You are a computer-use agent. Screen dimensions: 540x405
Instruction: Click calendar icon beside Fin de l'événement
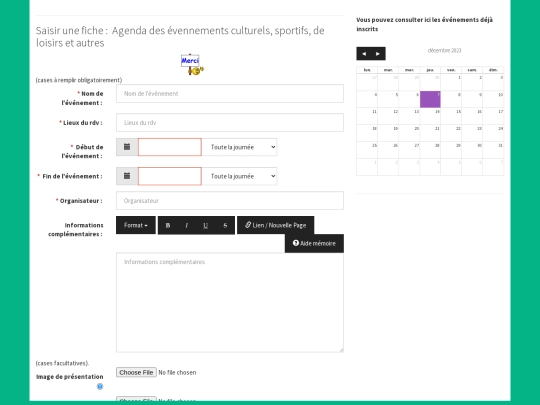click(x=127, y=176)
